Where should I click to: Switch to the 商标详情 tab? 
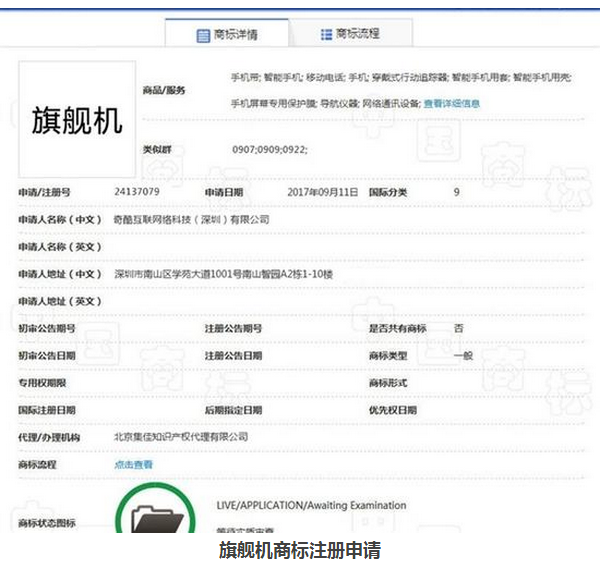(227, 34)
